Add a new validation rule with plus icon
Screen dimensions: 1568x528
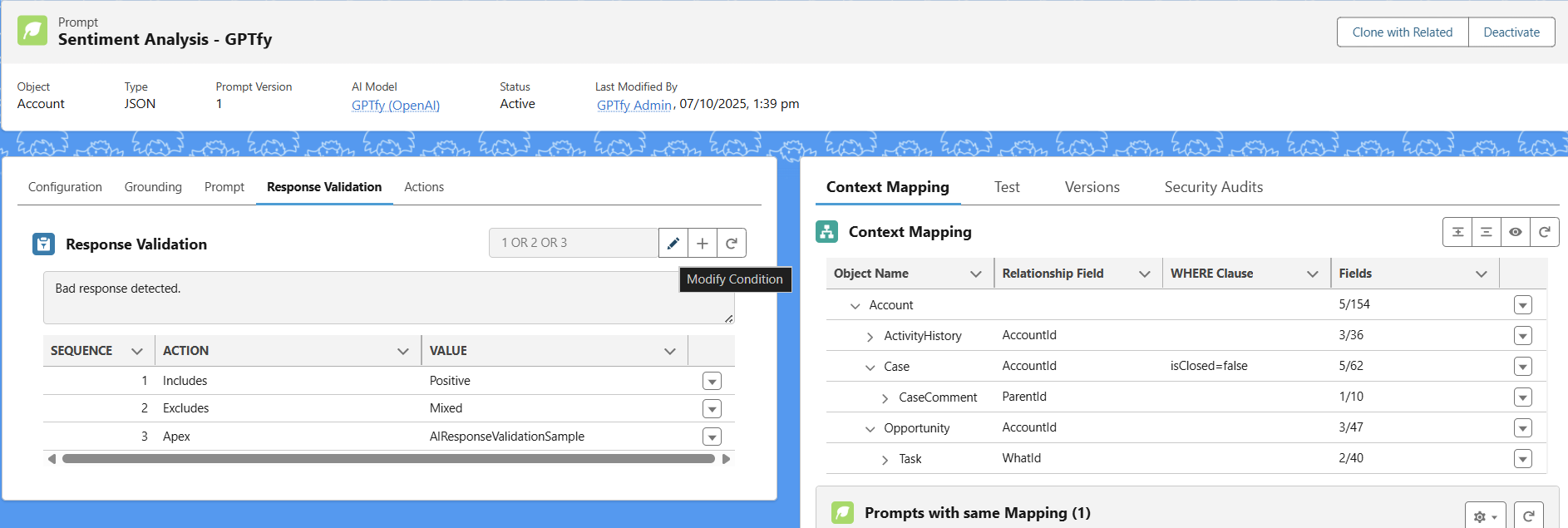(703, 243)
